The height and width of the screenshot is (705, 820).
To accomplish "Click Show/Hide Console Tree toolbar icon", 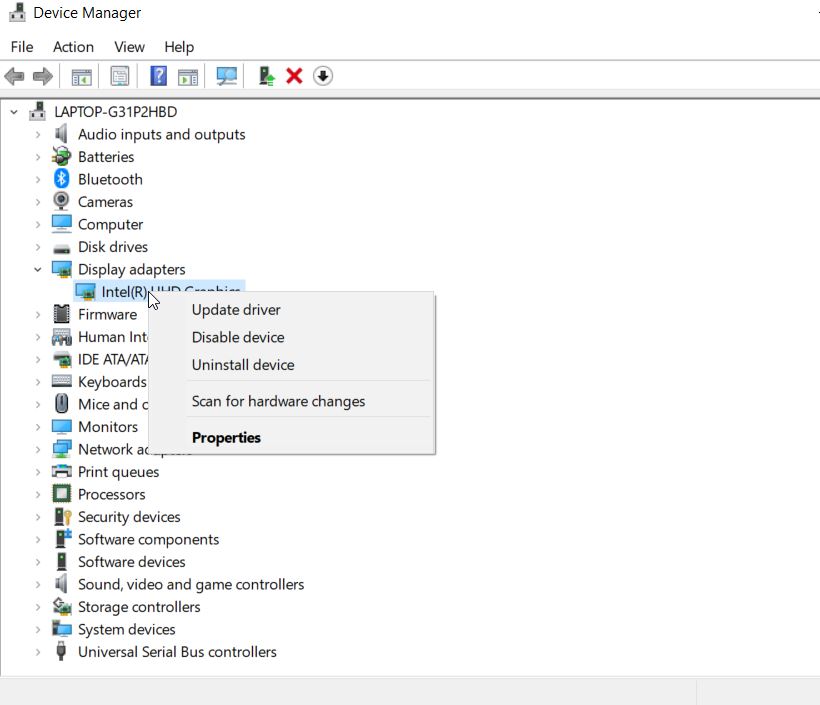I will (x=82, y=77).
